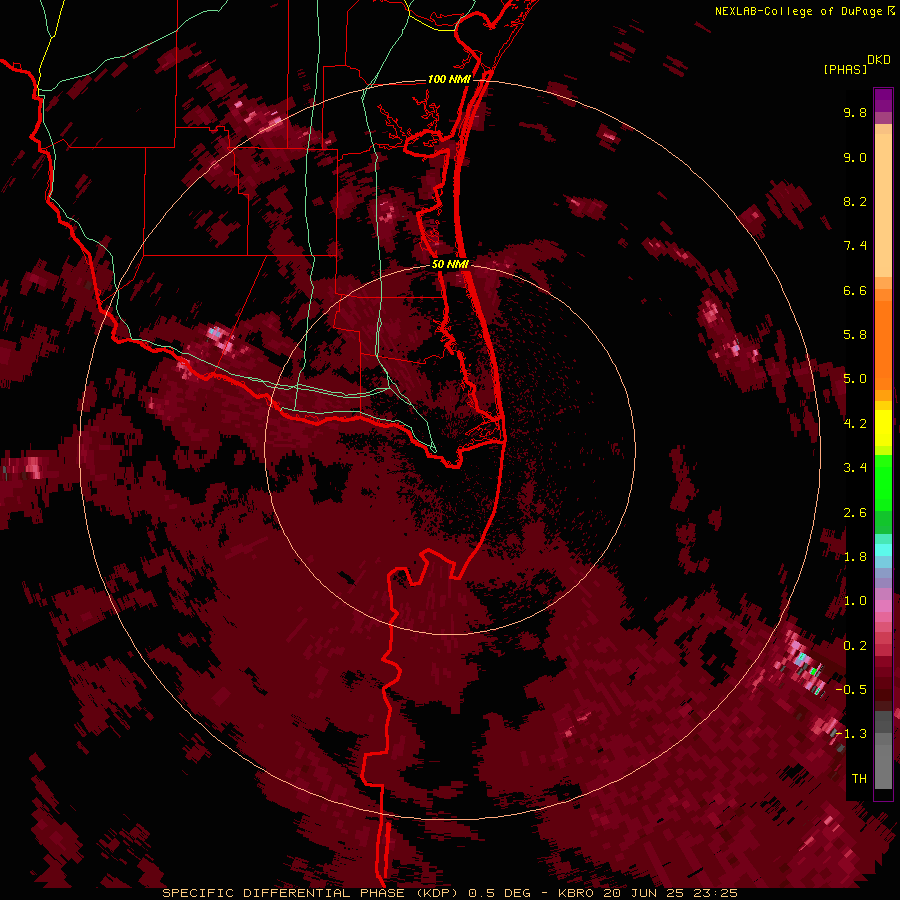Viewport: 900px width, 900px height.
Task: Click the [PHAS] legend unit label
Action: click(845, 69)
